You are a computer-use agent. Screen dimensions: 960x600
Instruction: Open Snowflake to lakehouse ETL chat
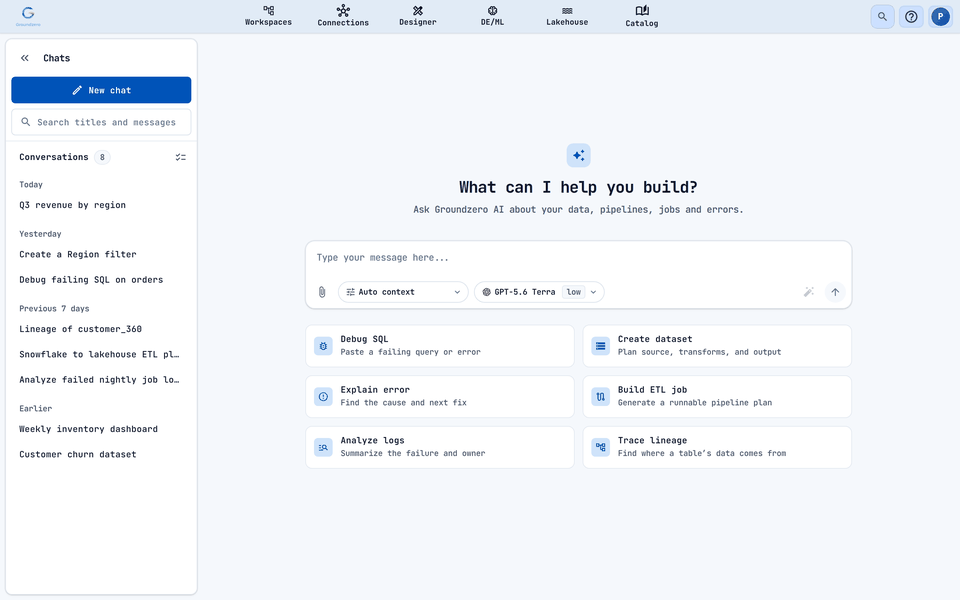tap(101, 354)
